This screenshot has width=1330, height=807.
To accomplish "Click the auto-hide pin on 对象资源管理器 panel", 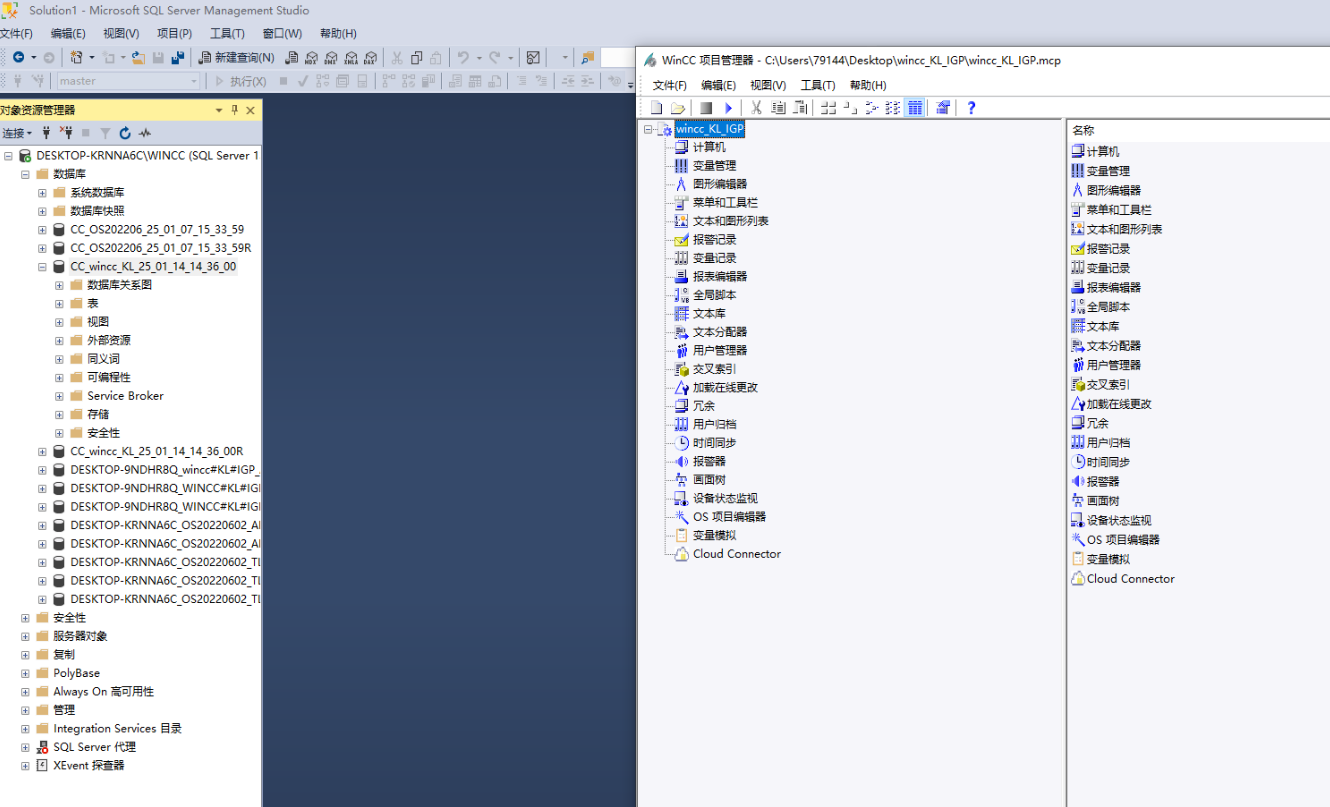I will pos(234,111).
